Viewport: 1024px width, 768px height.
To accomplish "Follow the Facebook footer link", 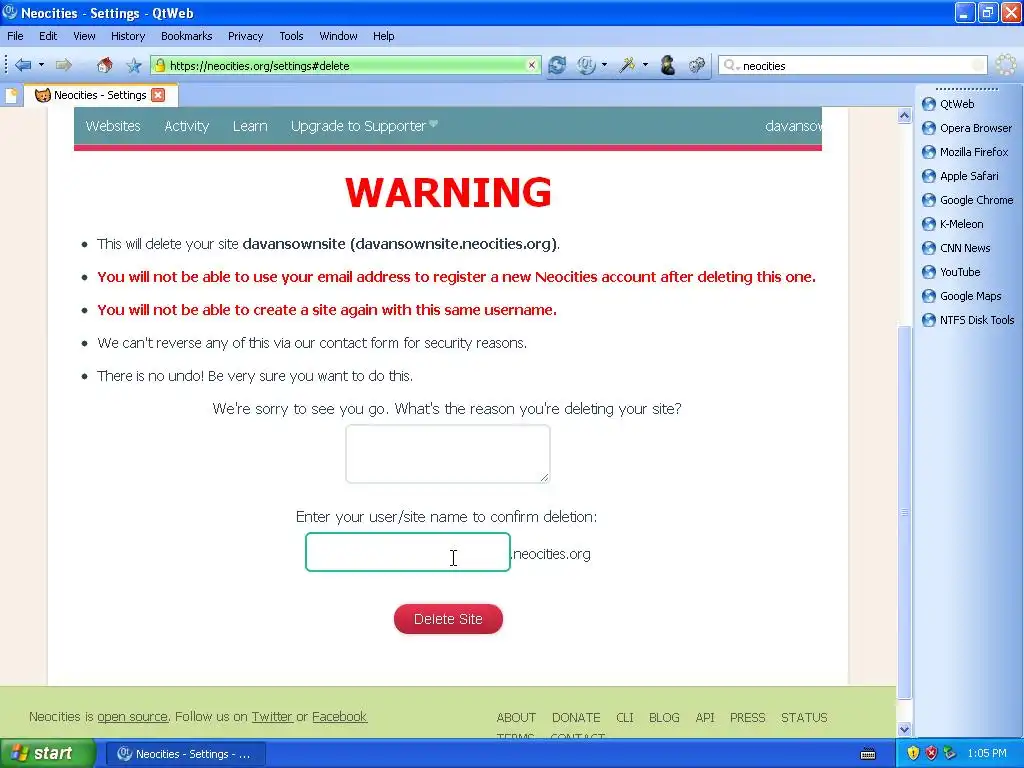I will point(340,716).
